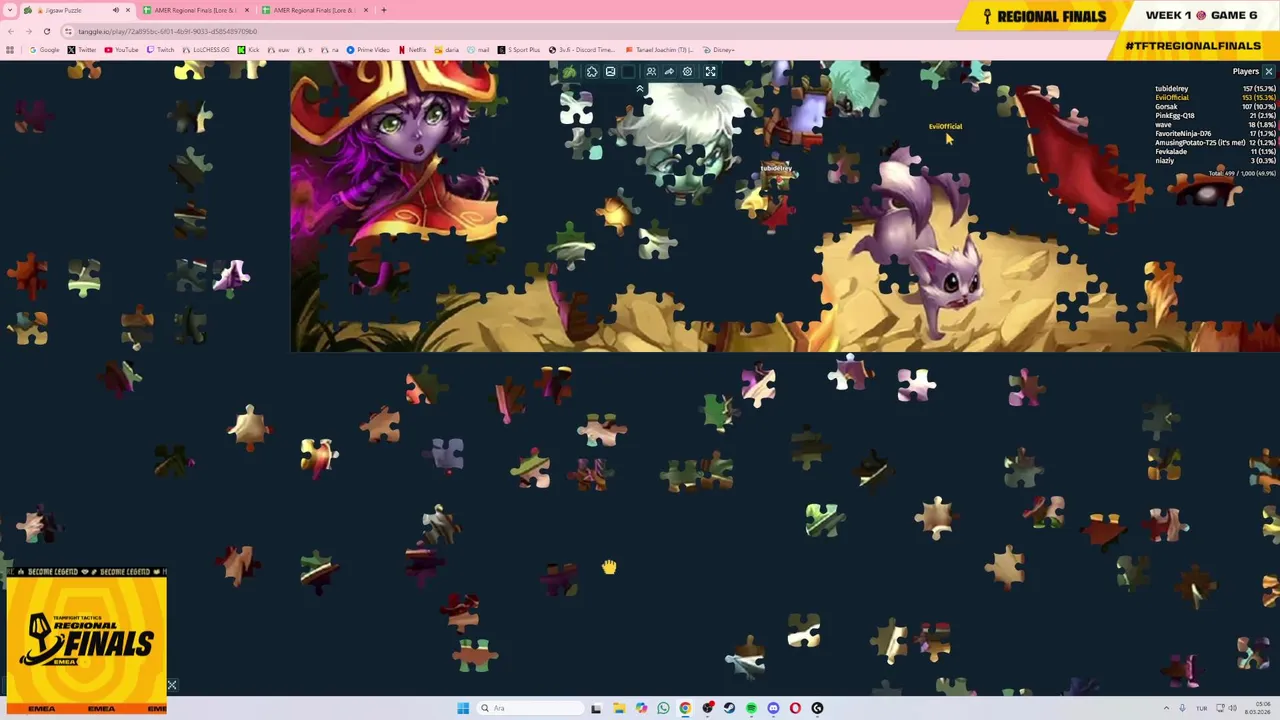Select player EvilOfficial in the list

(x=1215, y=98)
